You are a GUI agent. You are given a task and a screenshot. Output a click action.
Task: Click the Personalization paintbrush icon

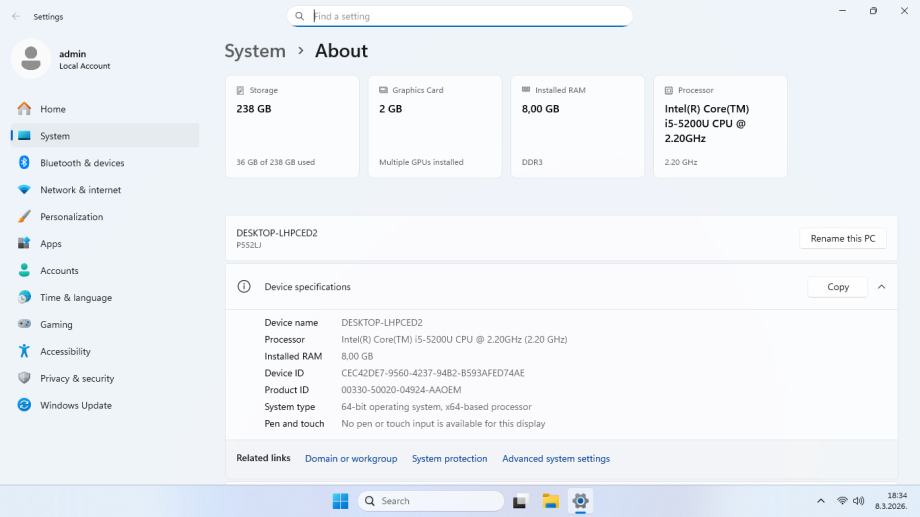click(24, 217)
